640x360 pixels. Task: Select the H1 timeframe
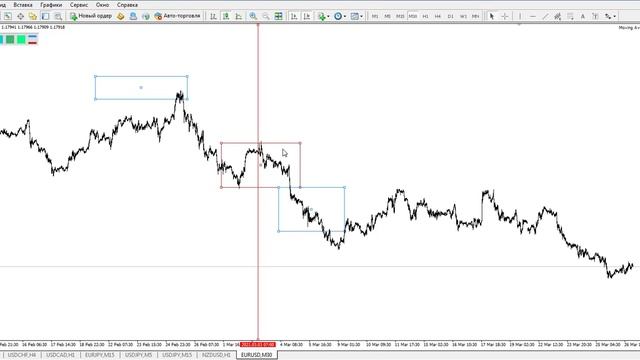pos(425,16)
